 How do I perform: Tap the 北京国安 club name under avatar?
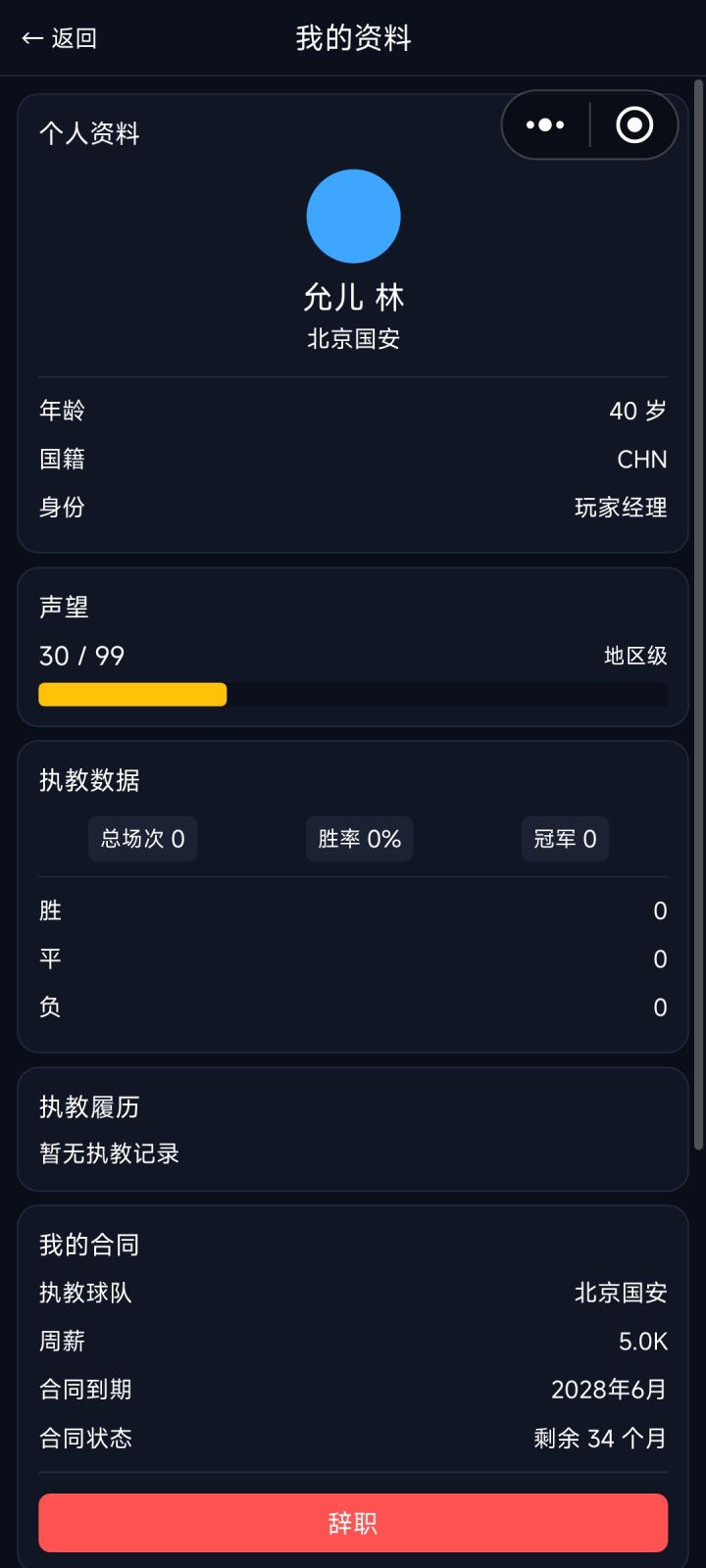[x=353, y=339]
